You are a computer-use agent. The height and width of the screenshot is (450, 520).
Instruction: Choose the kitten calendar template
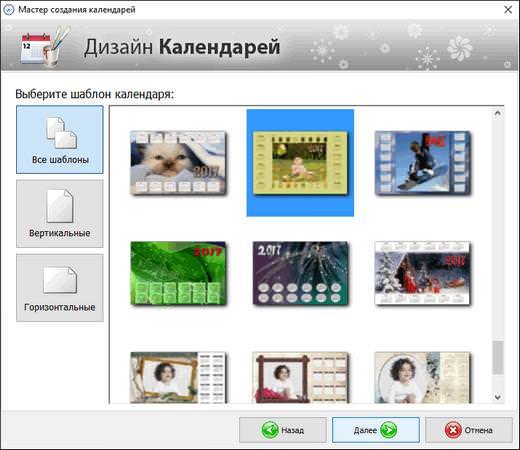click(178, 163)
